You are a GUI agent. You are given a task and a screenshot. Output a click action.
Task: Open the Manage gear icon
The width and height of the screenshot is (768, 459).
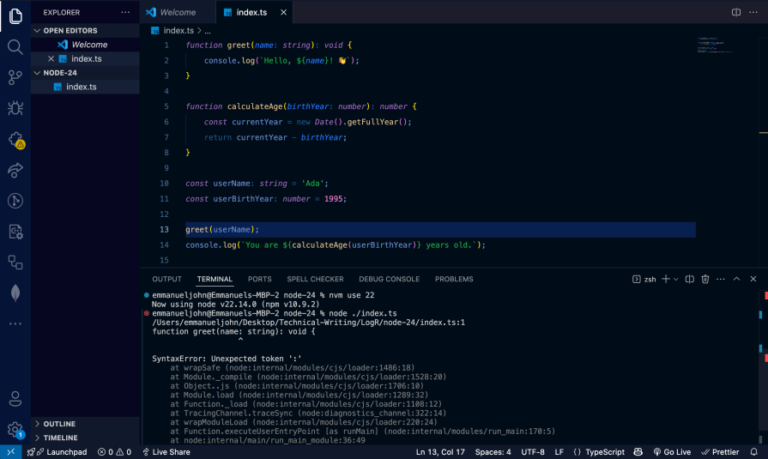click(x=15, y=430)
